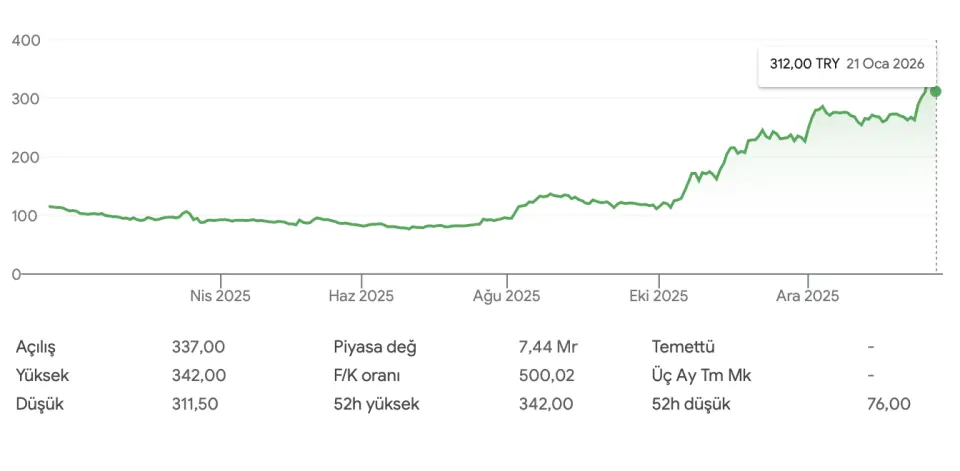960x471 pixels.
Task: Click the 312,00 TRY price in tooltip
Action: [x=804, y=63]
